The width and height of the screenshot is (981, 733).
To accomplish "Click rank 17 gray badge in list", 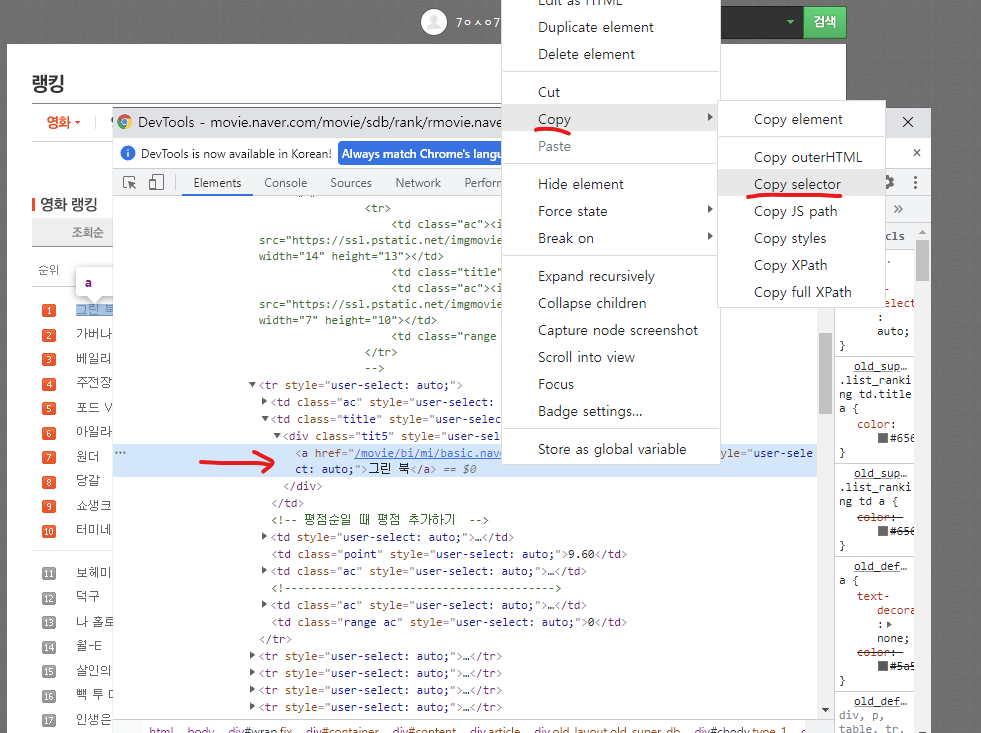I will tap(49, 720).
